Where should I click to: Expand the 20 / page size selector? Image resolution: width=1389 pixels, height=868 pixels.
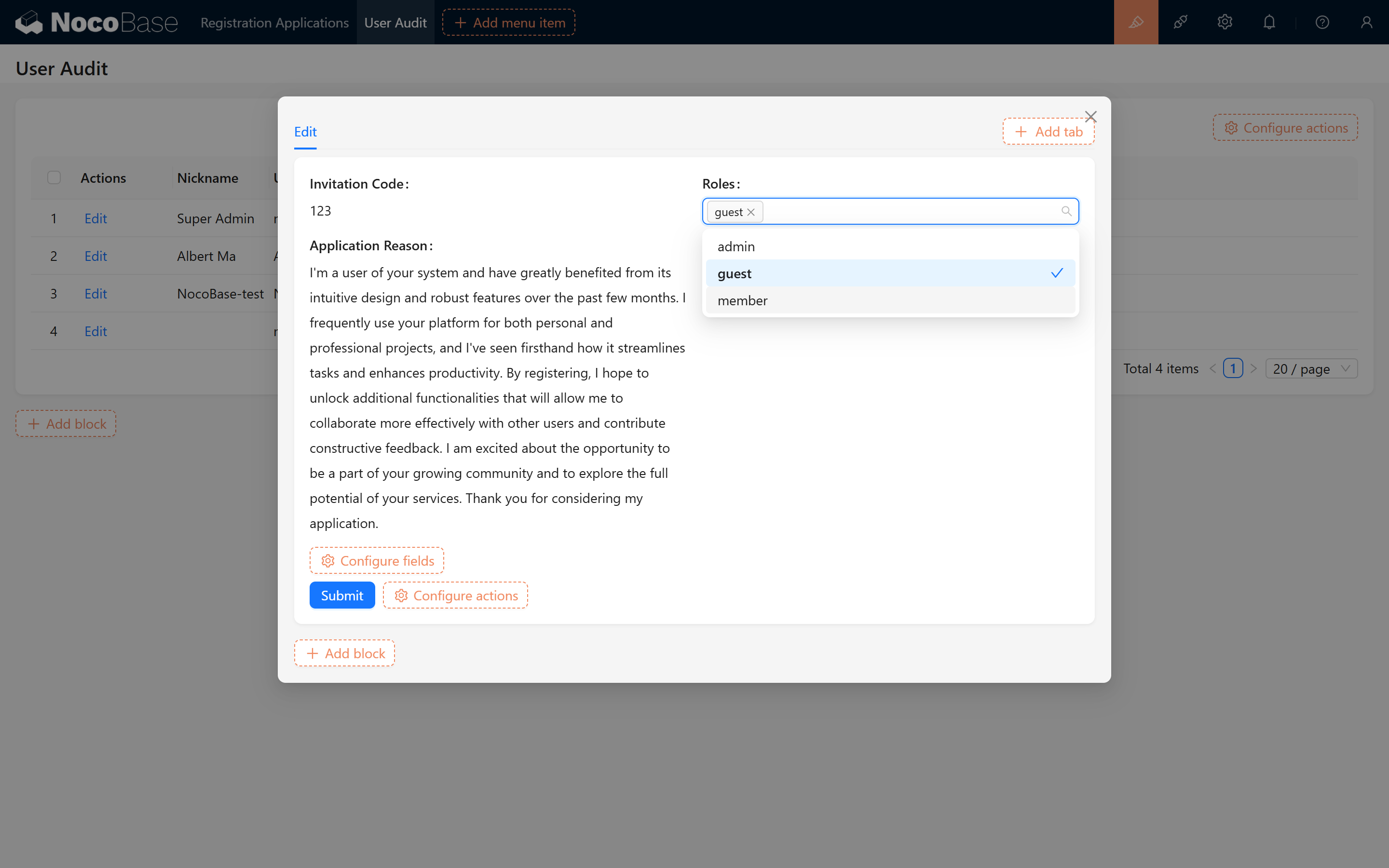pyautogui.click(x=1311, y=368)
